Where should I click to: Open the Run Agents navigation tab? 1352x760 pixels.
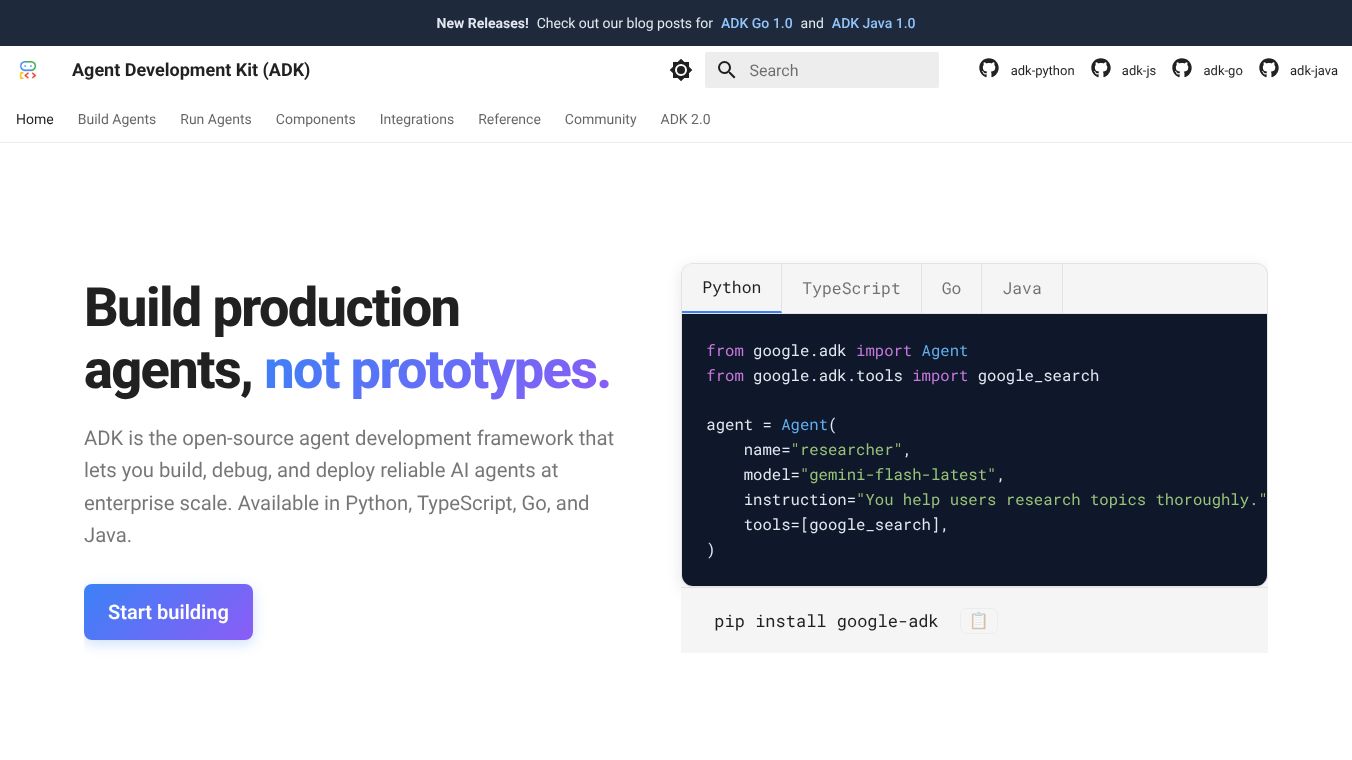tap(216, 119)
